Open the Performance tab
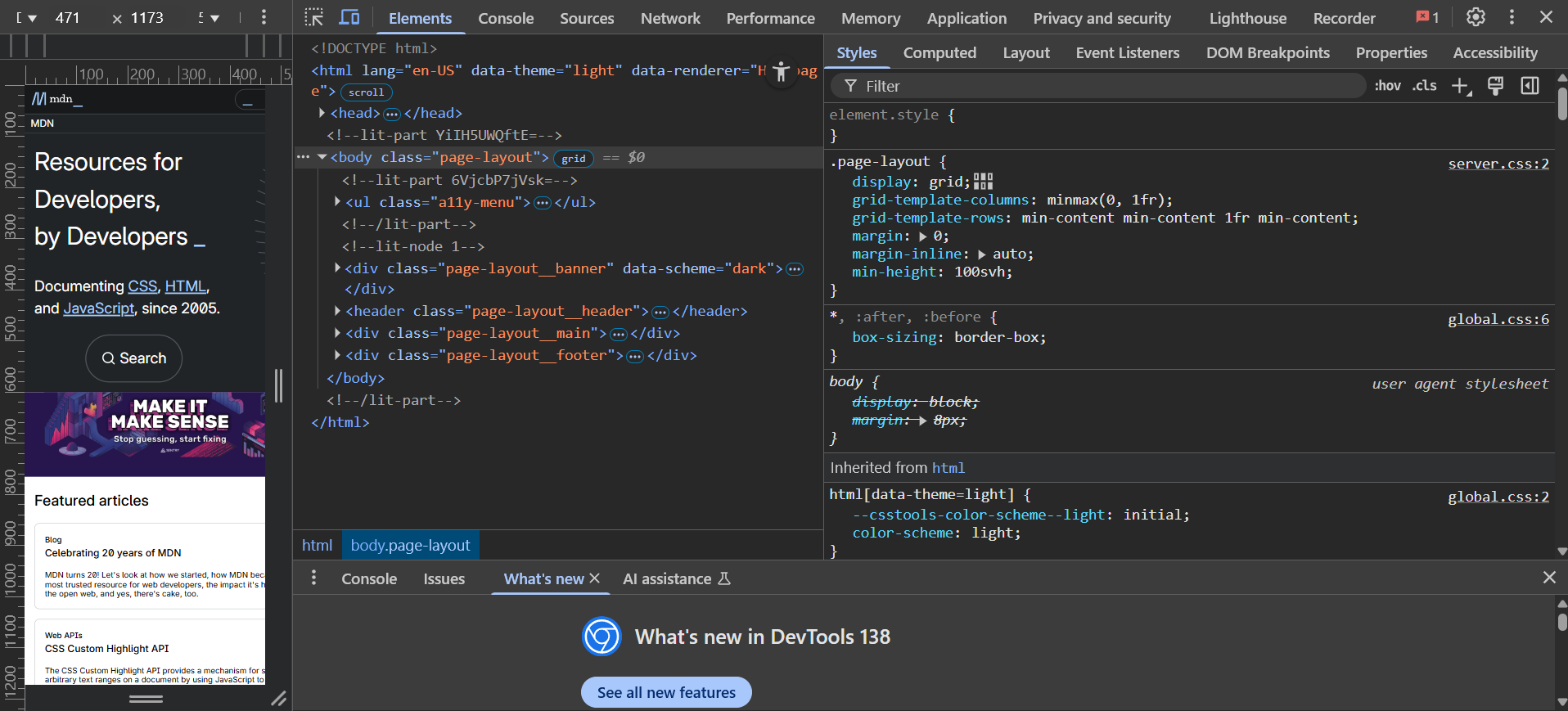Image resolution: width=1568 pixels, height=711 pixels. click(770, 18)
